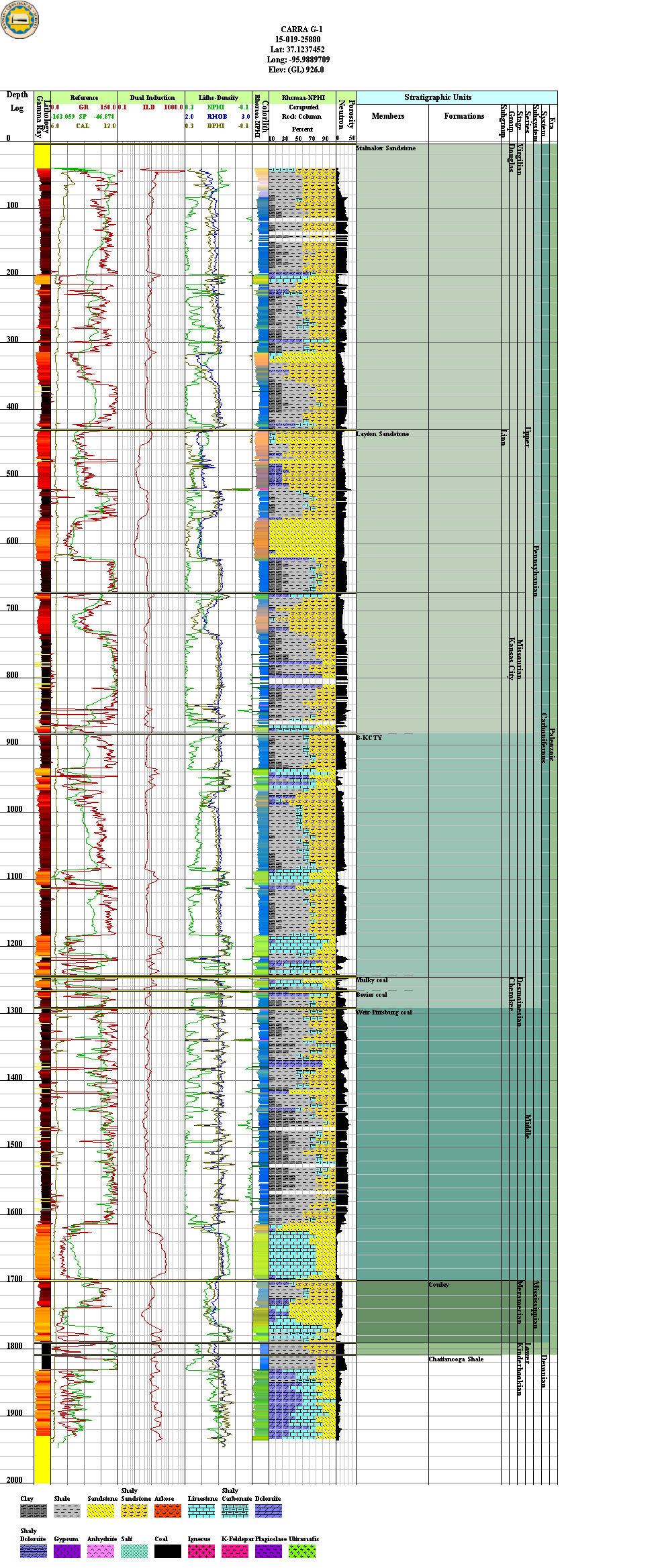Click the Lat: 37.1237452 text
Image resolution: width=658 pixels, height=1568 pixels.
(297, 50)
